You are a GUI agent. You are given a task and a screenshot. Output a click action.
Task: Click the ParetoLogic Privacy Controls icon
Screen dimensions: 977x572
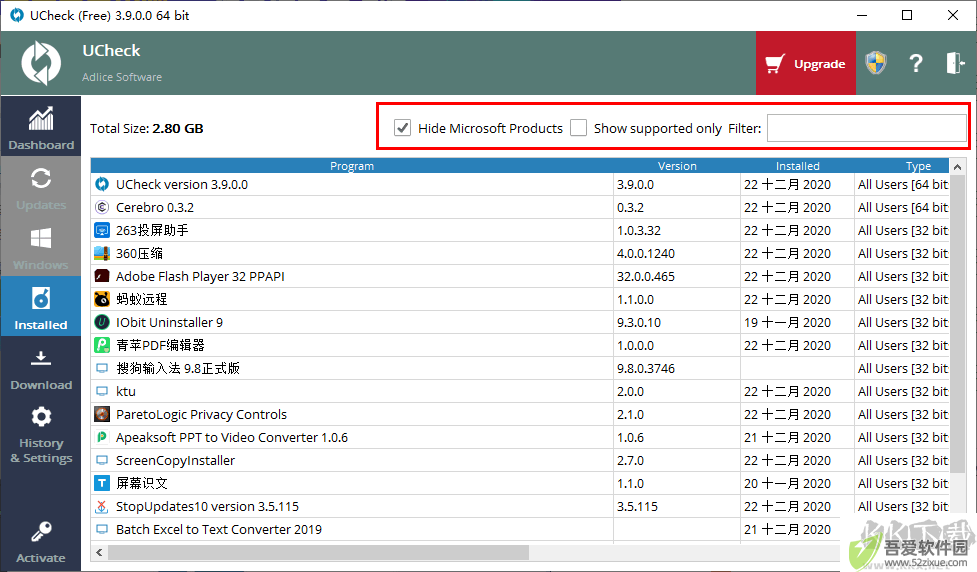tap(102, 414)
